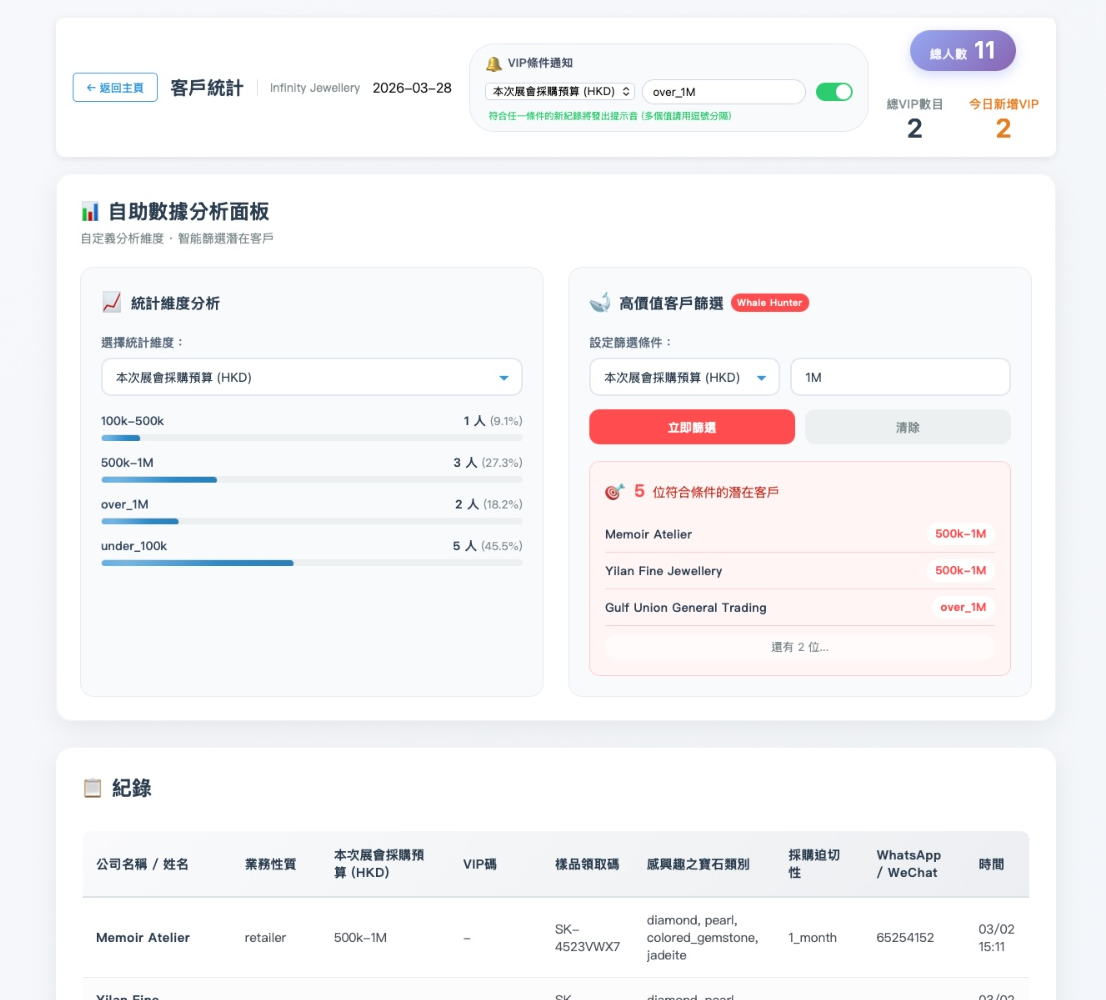Click the target icon beside matching customers count
This screenshot has height=1000, width=1106.
(614, 492)
